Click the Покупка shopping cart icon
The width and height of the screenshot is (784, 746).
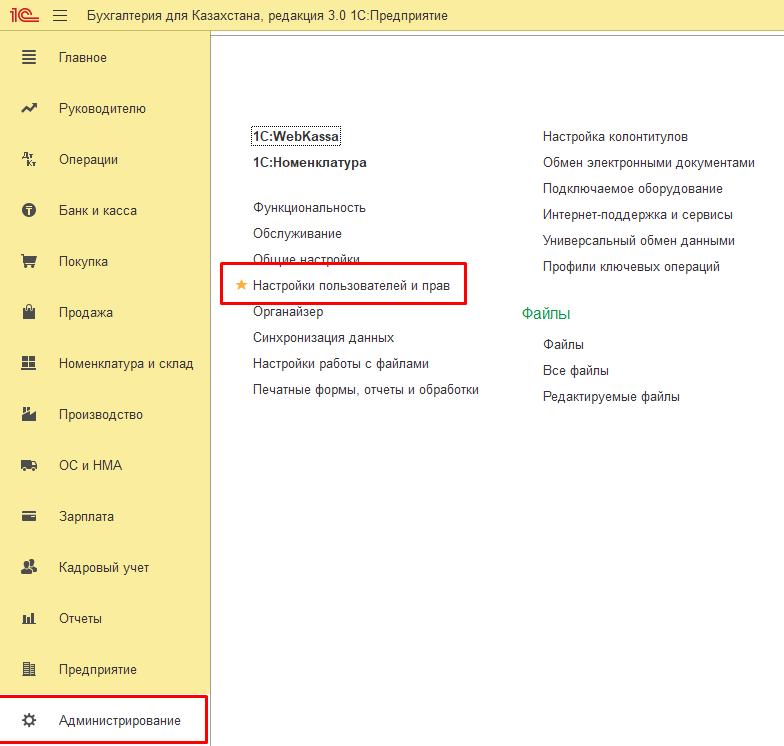click(29, 262)
